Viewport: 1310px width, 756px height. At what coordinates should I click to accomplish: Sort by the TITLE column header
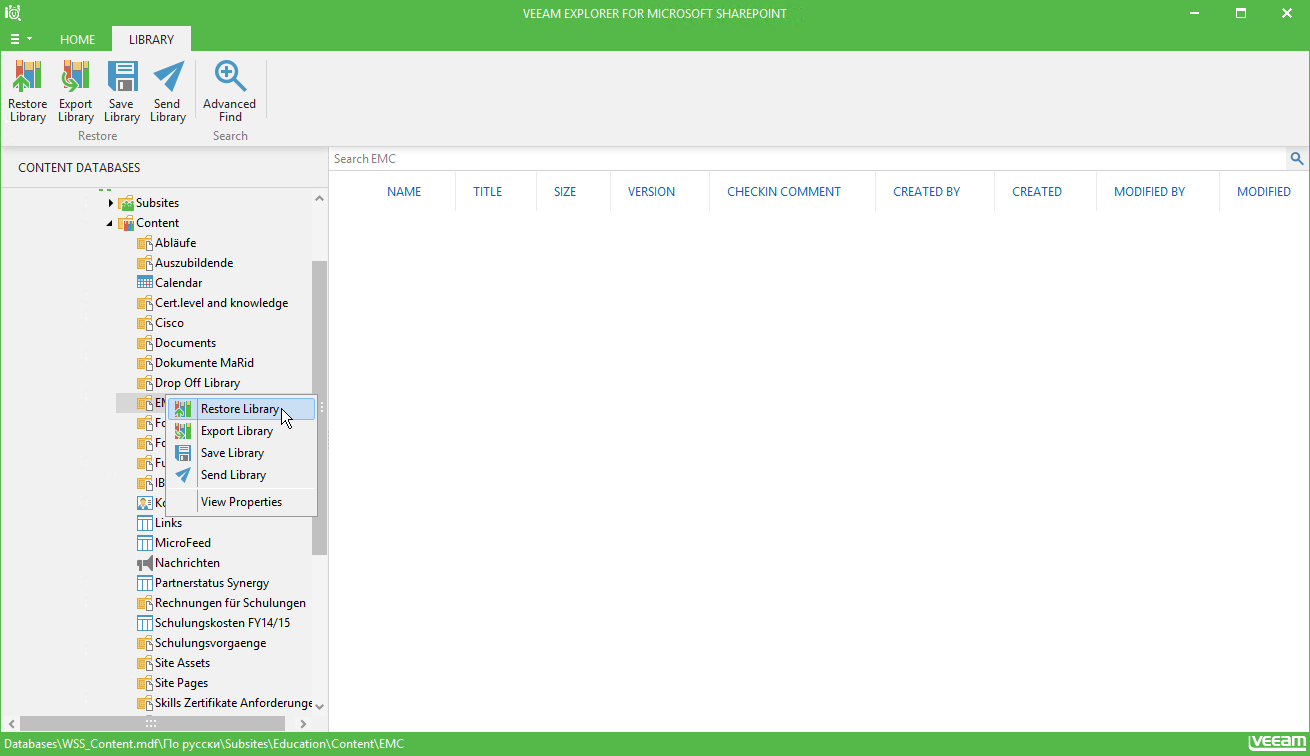pyautogui.click(x=488, y=192)
